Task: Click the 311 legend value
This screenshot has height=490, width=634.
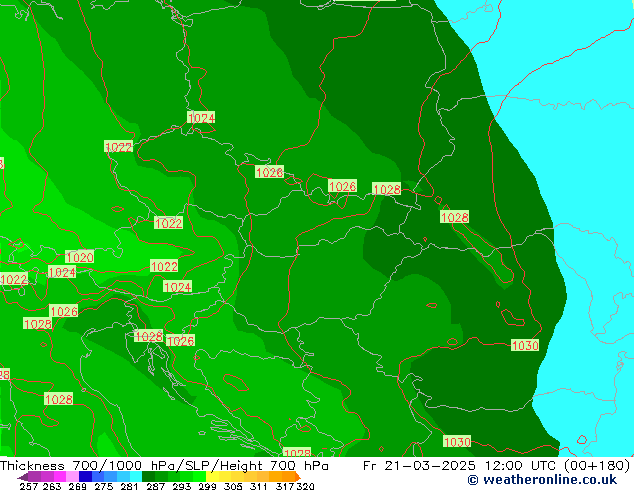Action: [259, 486]
